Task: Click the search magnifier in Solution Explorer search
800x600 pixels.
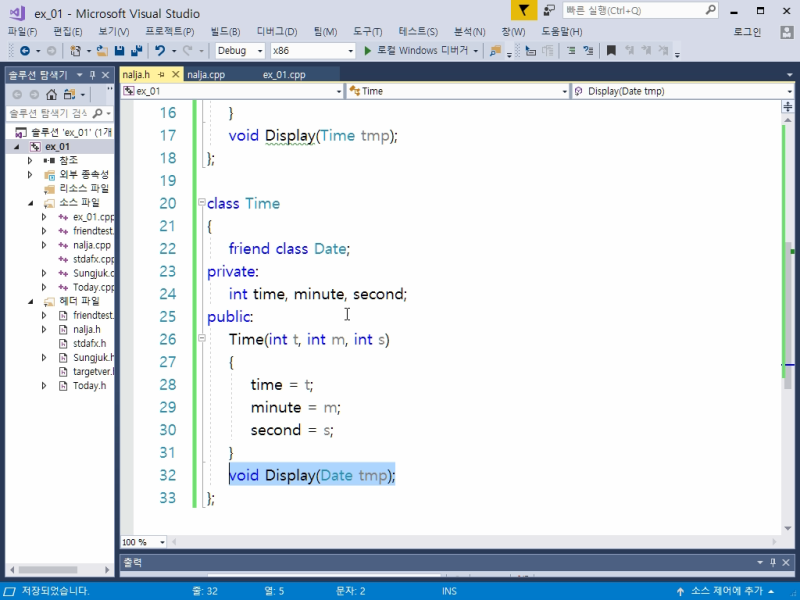Action: coord(97,113)
